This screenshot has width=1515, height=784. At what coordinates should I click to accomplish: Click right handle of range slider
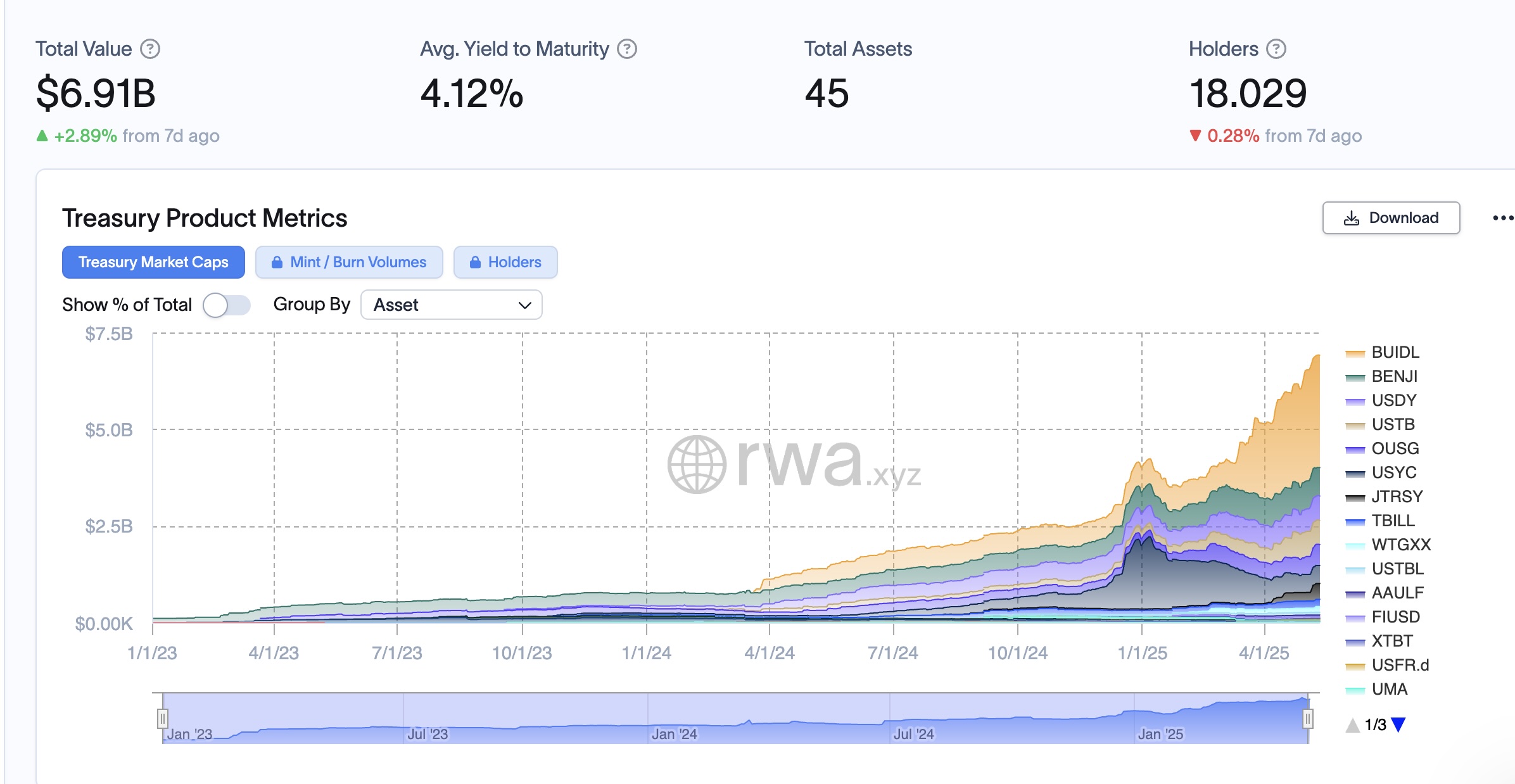point(1308,718)
